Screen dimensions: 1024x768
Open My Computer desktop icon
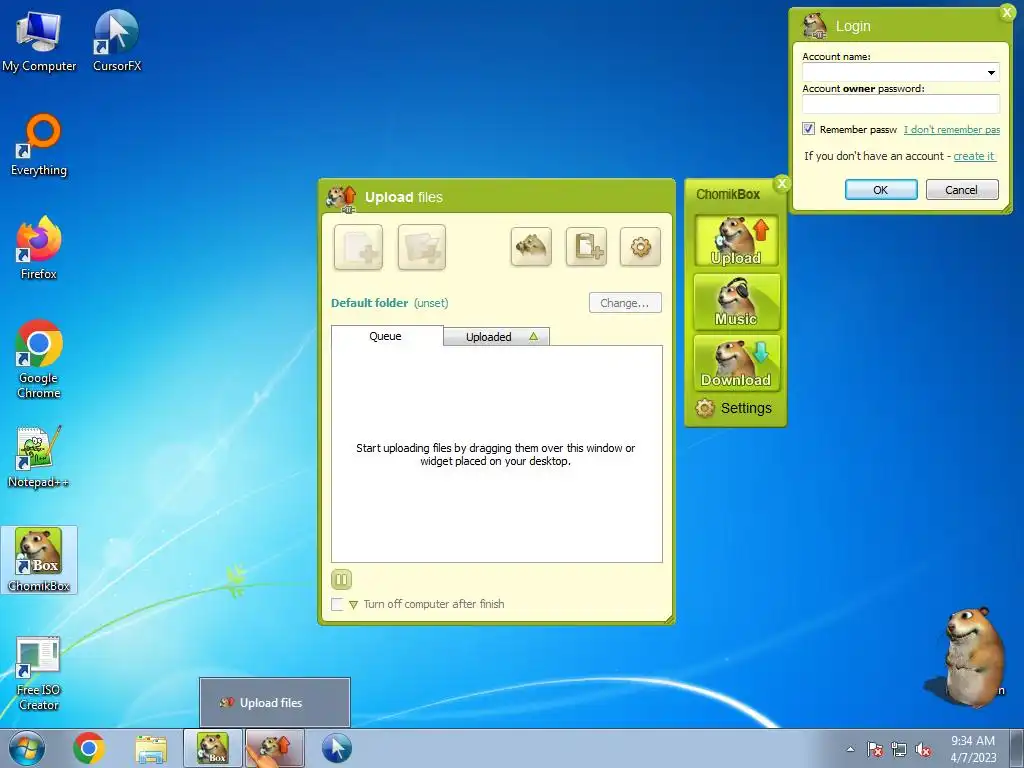[x=39, y=40]
